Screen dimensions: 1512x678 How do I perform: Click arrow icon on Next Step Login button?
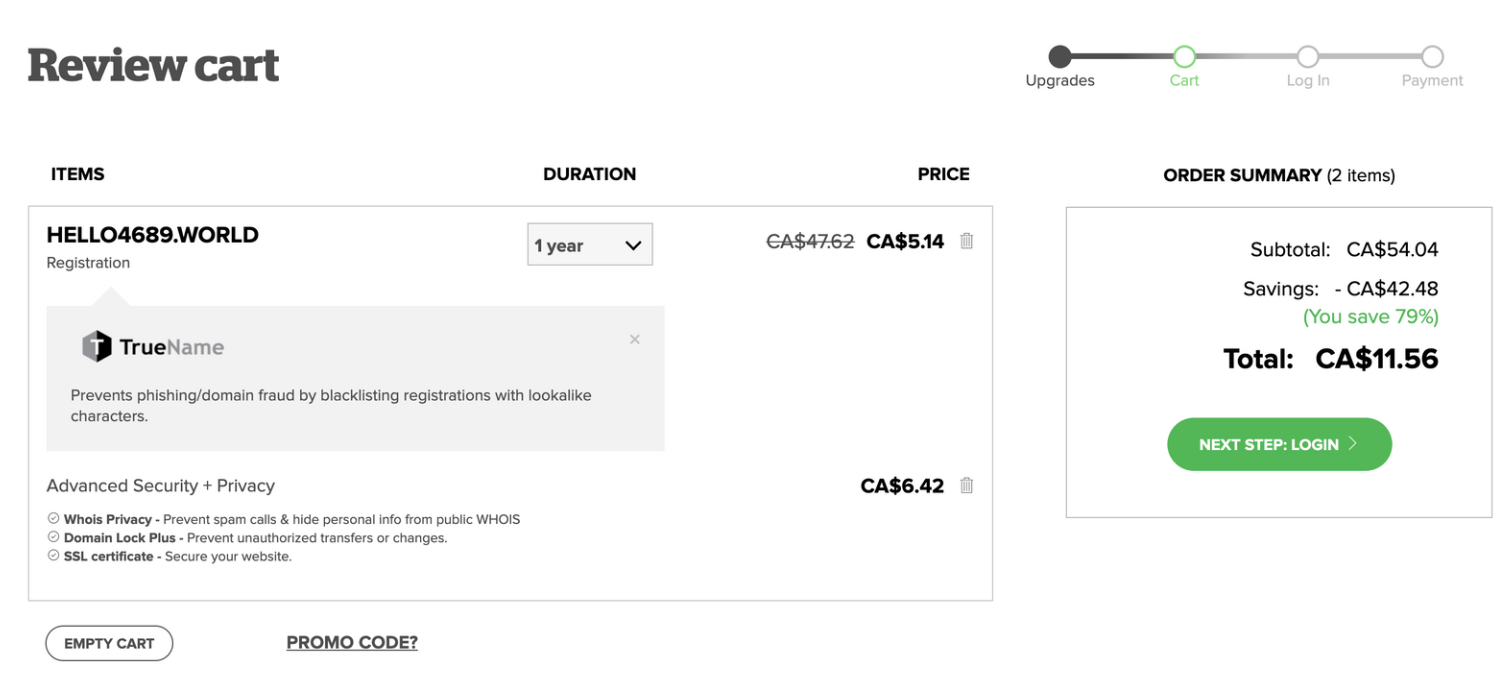(x=1353, y=444)
